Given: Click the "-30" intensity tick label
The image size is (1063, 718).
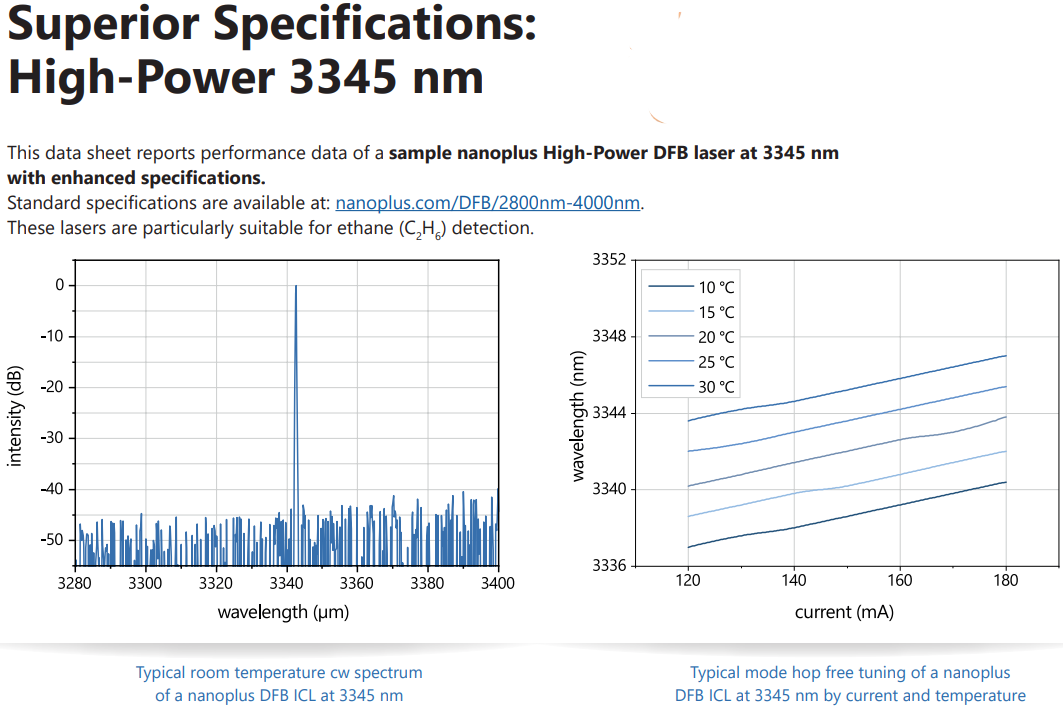Looking at the screenshot, I should click(53, 438).
